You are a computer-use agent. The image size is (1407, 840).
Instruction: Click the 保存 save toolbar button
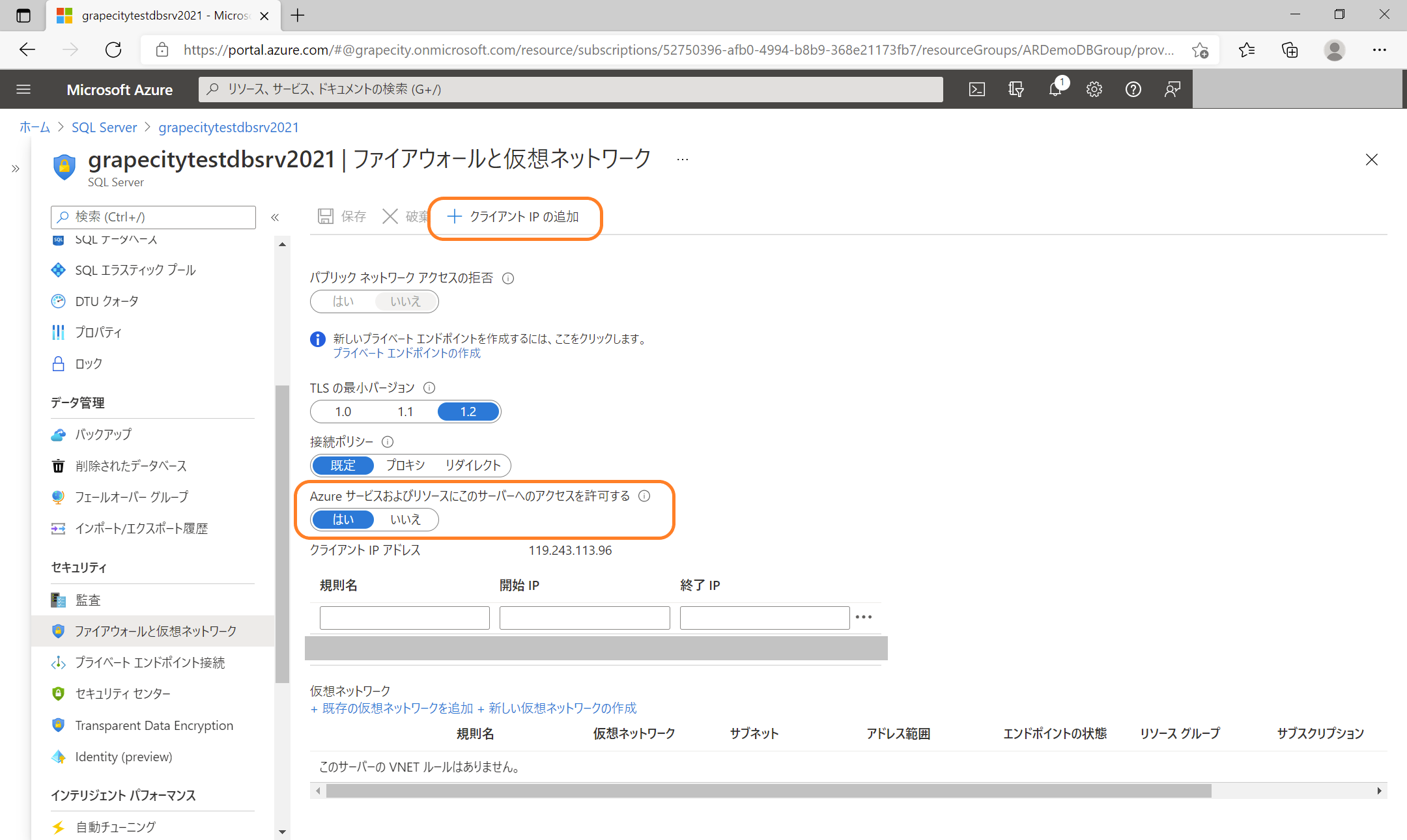pos(343,216)
